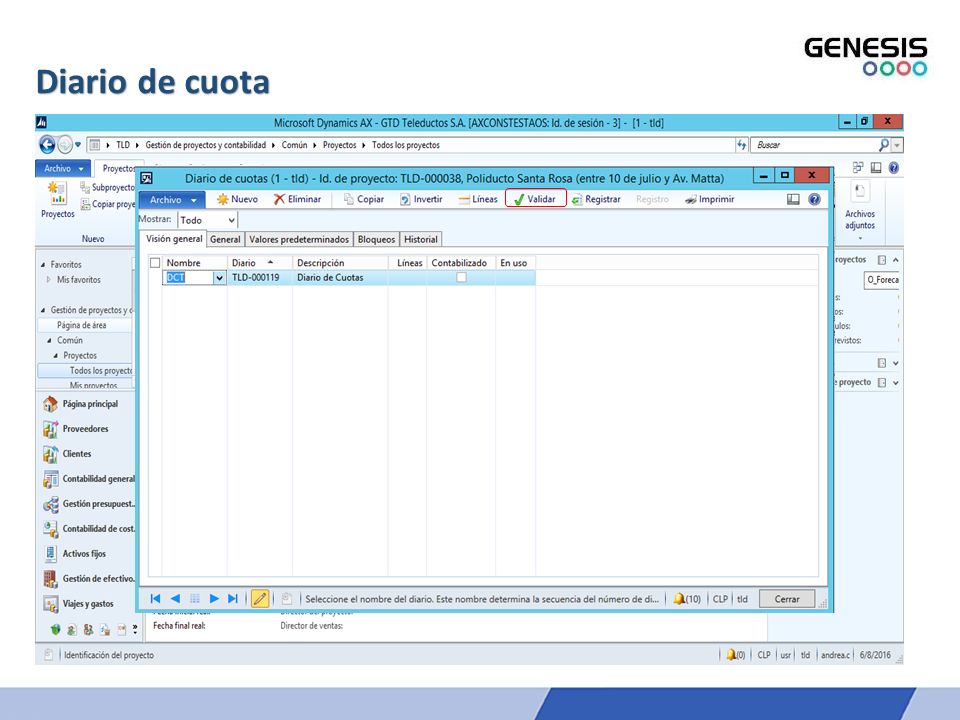Go to next record arrow
This screenshot has height=720, width=960.
point(214,599)
